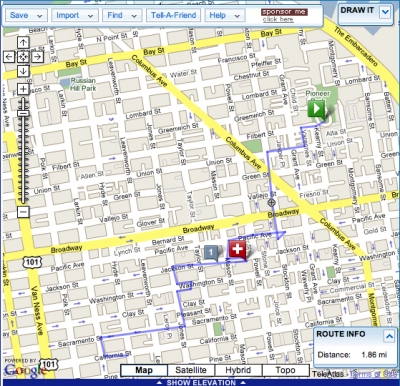400x386 pixels.
Task: Click the zoom slider track near its bottom
Action: tap(23, 198)
